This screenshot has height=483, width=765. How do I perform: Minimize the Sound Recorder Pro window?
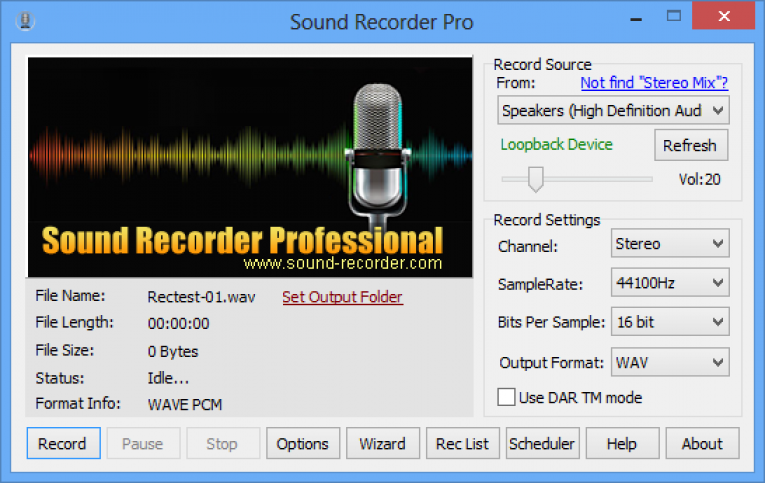[x=636, y=19]
